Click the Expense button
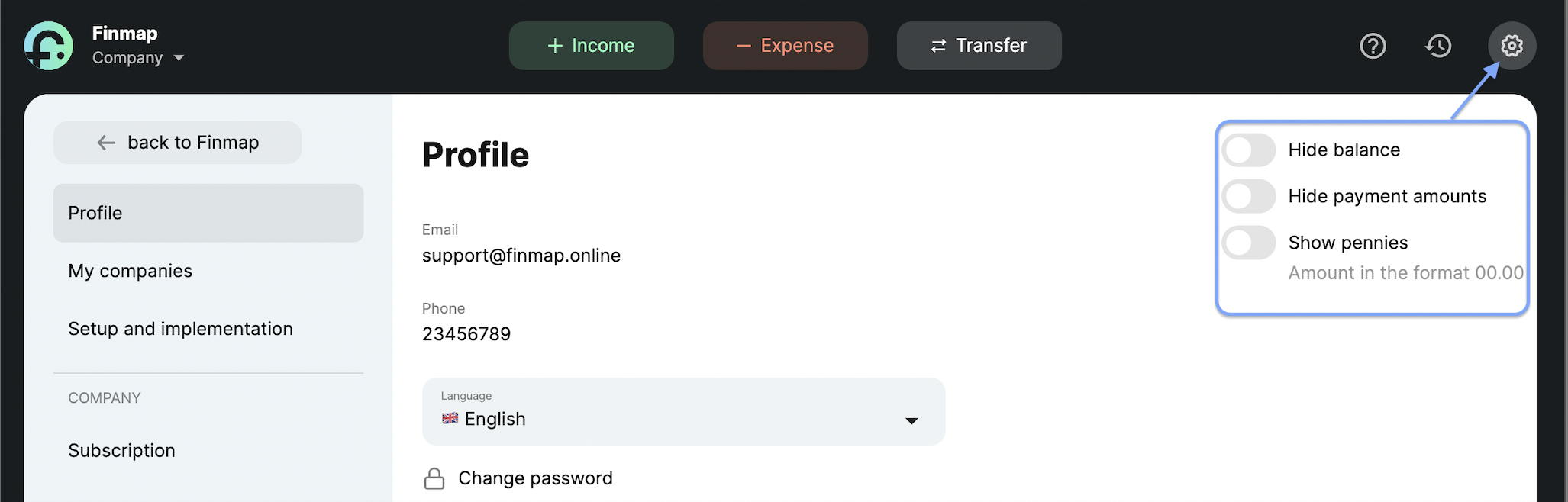The height and width of the screenshot is (502, 1568). [x=785, y=46]
